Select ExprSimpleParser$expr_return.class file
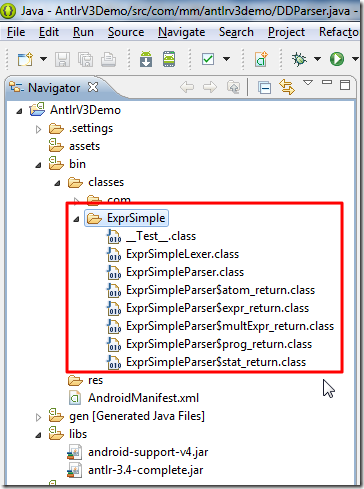This screenshot has height=489, width=364. pos(217,308)
